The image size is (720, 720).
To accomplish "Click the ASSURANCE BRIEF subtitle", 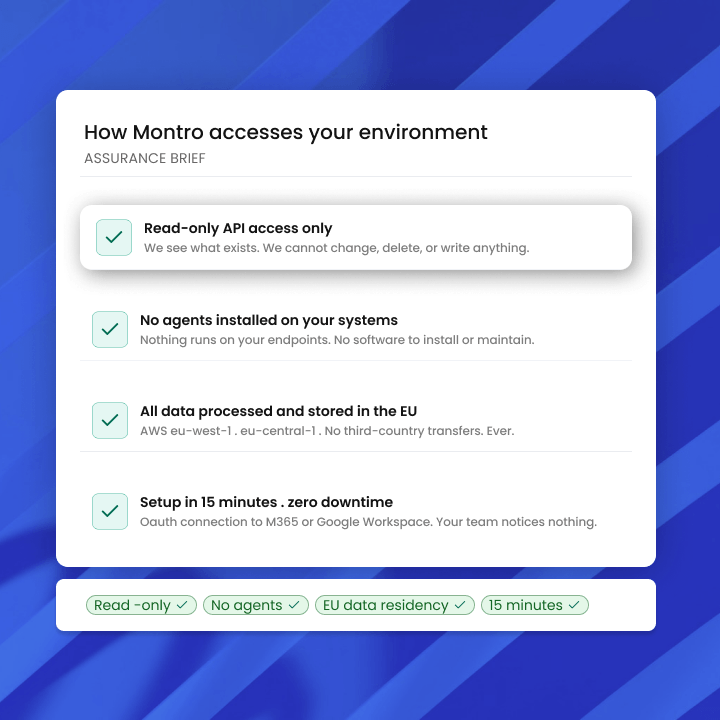I will pos(145,158).
